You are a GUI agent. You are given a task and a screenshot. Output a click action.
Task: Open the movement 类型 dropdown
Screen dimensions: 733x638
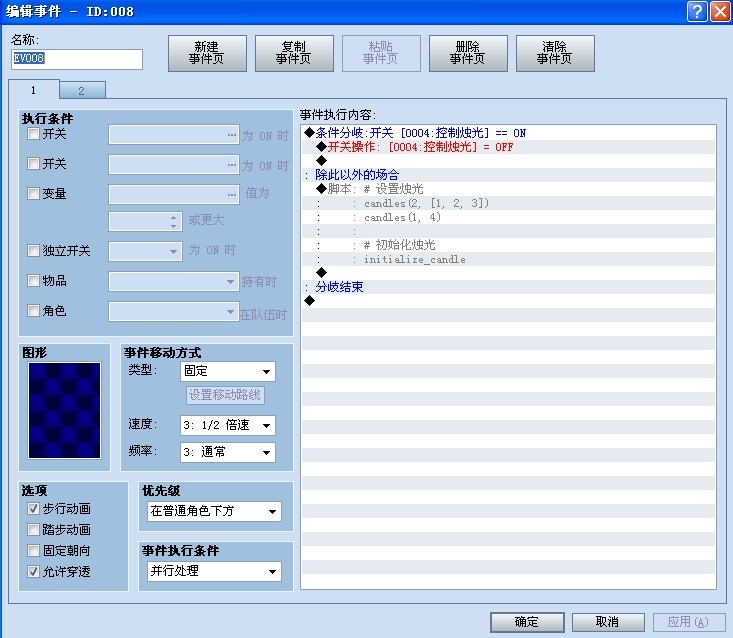(228, 372)
